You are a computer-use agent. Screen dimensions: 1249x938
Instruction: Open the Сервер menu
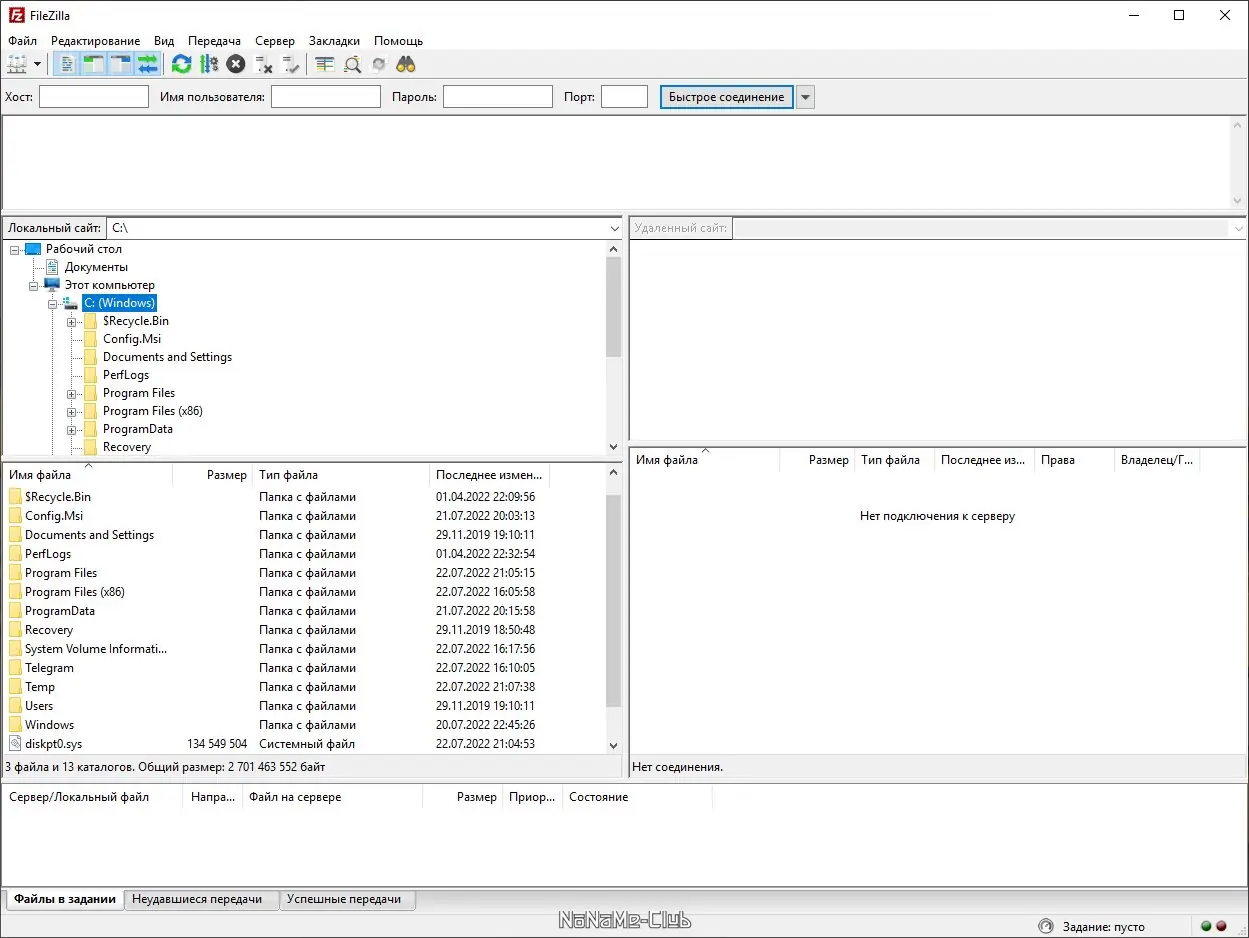pos(275,41)
